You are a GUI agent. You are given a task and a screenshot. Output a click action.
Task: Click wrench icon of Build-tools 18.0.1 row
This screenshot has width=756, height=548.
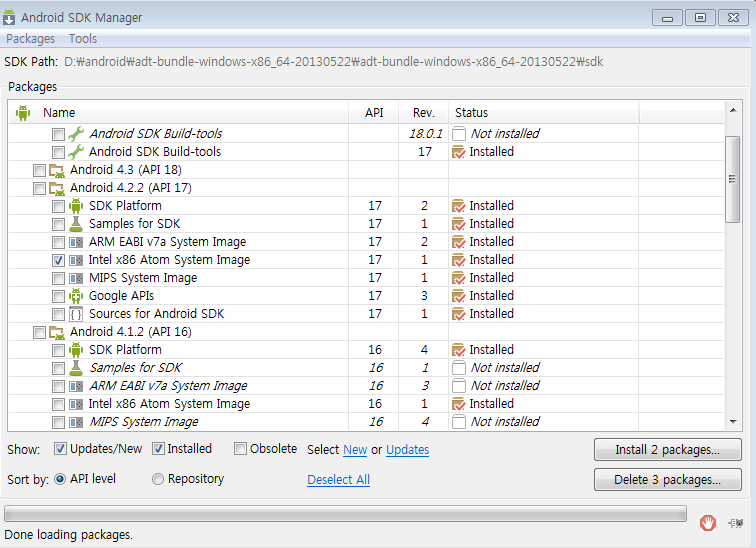point(76,134)
